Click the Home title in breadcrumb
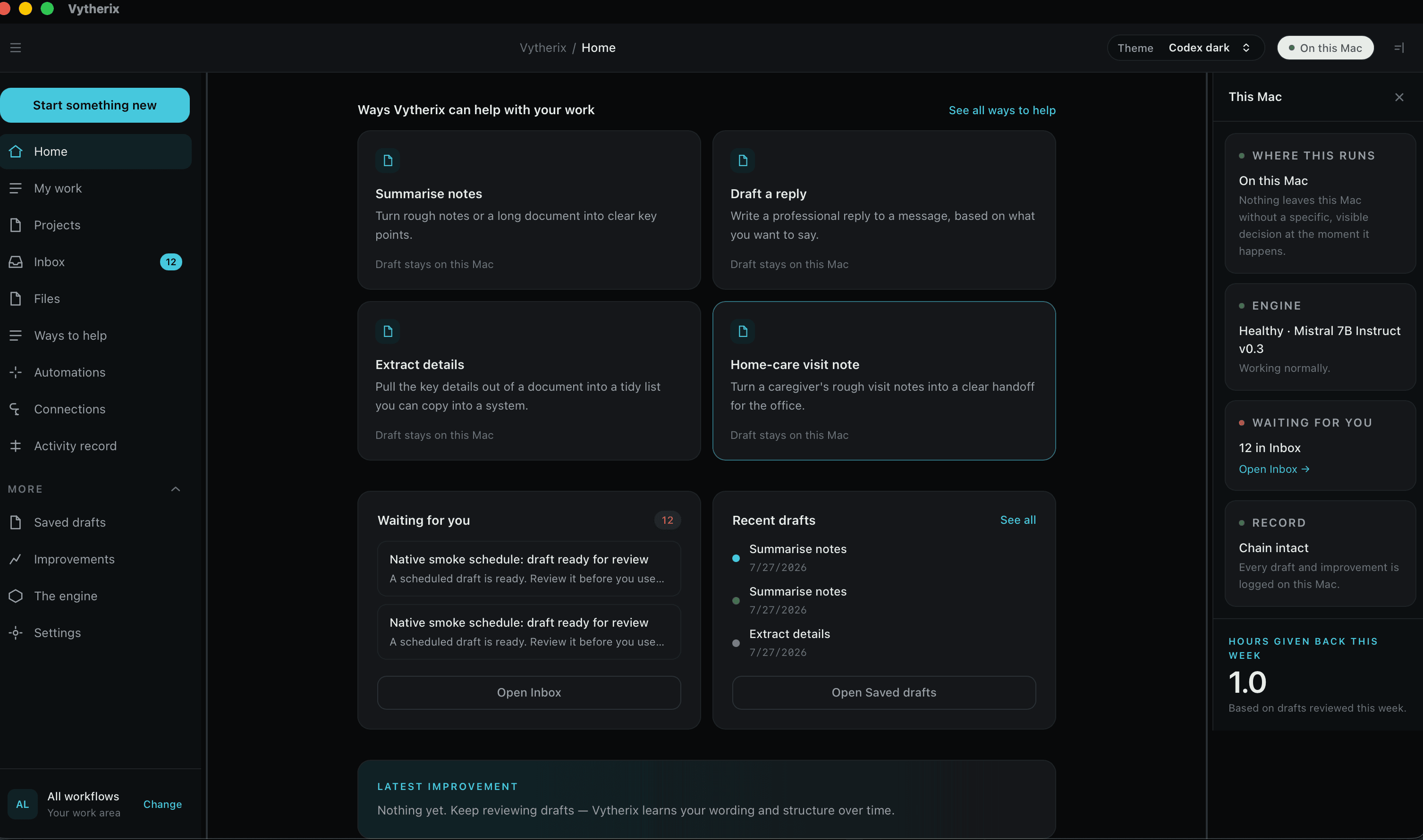The height and width of the screenshot is (840, 1423). tap(598, 48)
